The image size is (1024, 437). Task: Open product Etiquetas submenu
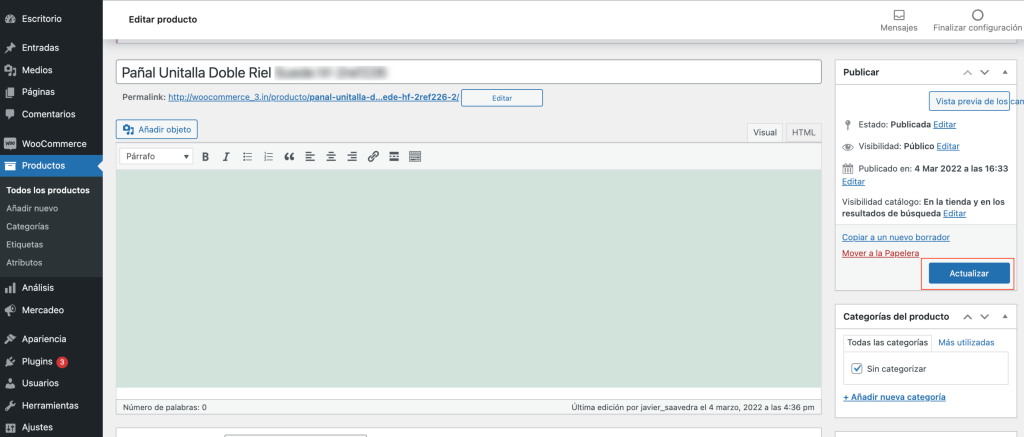click(x=25, y=245)
